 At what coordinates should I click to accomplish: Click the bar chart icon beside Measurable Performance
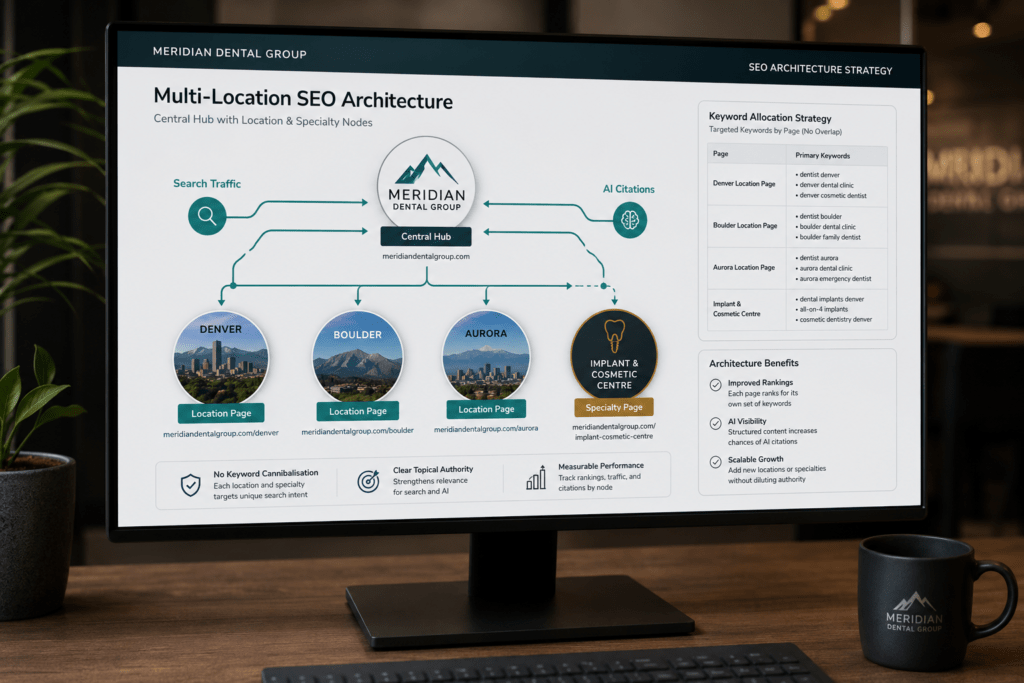(x=536, y=477)
